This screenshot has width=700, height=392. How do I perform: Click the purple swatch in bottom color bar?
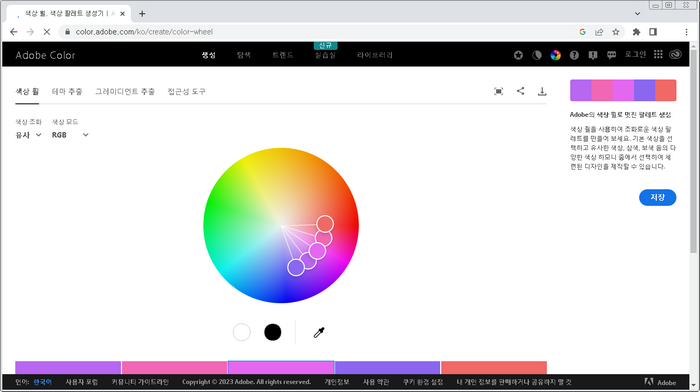[x=68, y=367]
